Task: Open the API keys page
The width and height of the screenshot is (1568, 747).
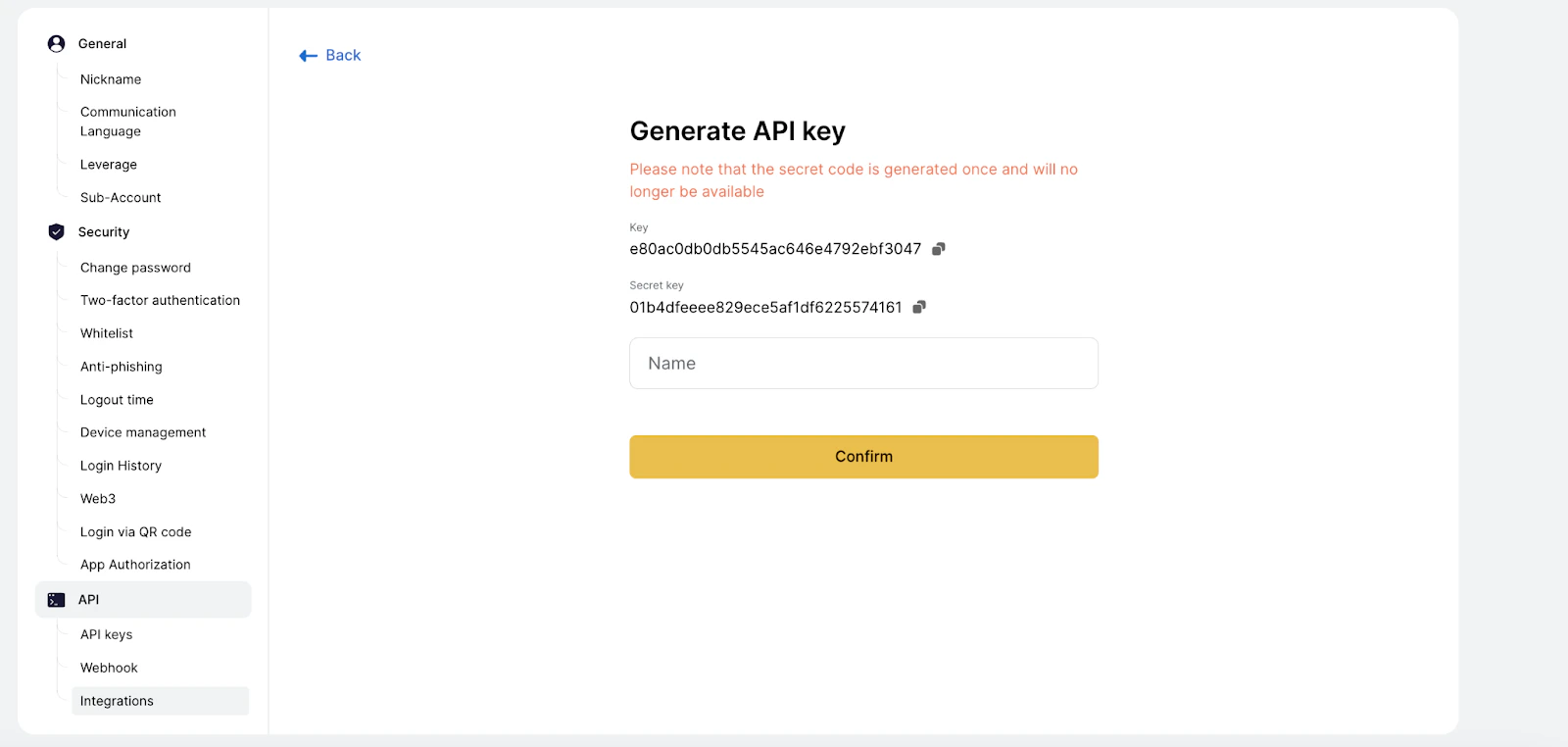Action: click(x=106, y=634)
